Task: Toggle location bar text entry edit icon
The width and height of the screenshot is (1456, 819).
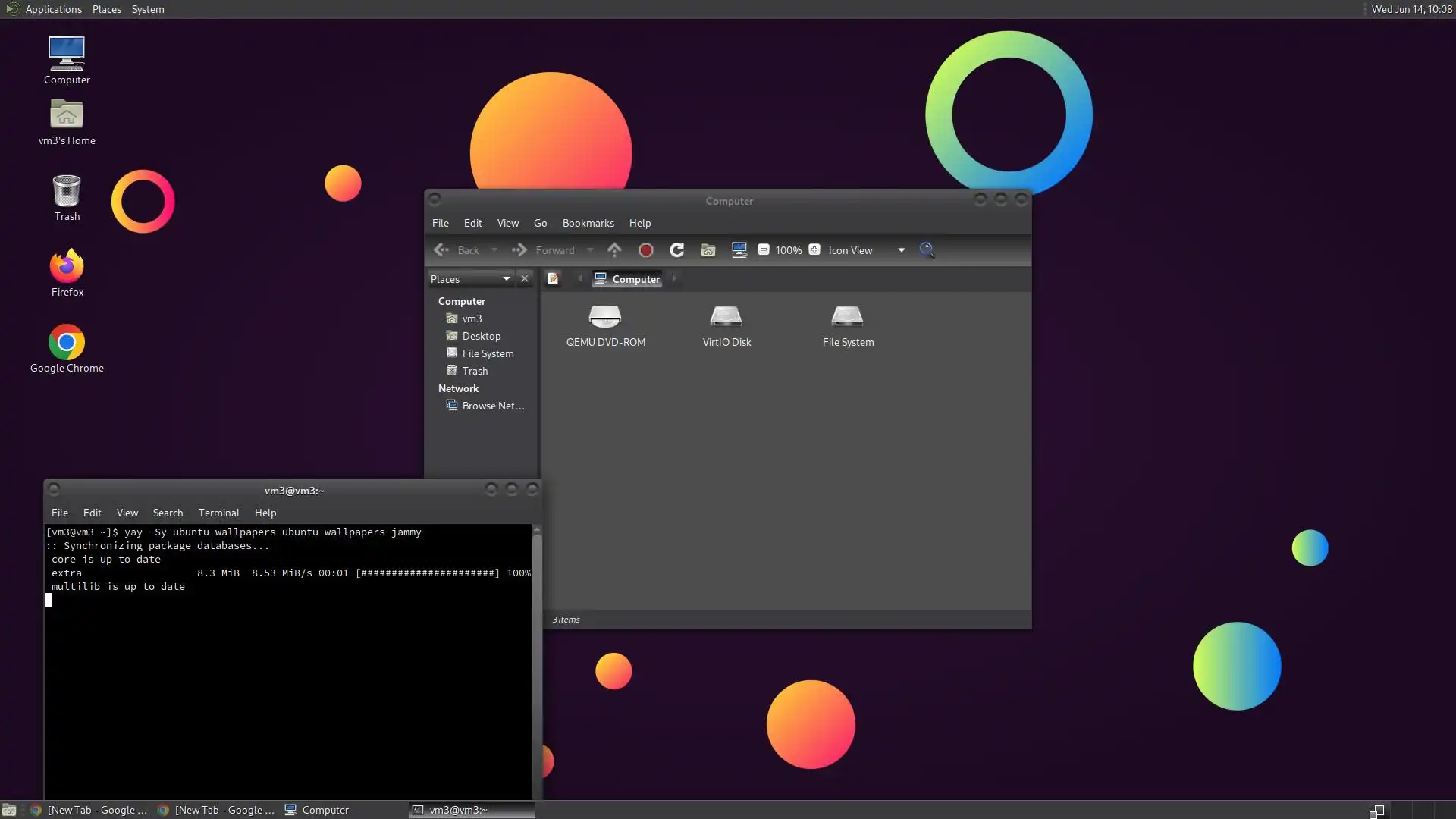Action: tap(554, 279)
